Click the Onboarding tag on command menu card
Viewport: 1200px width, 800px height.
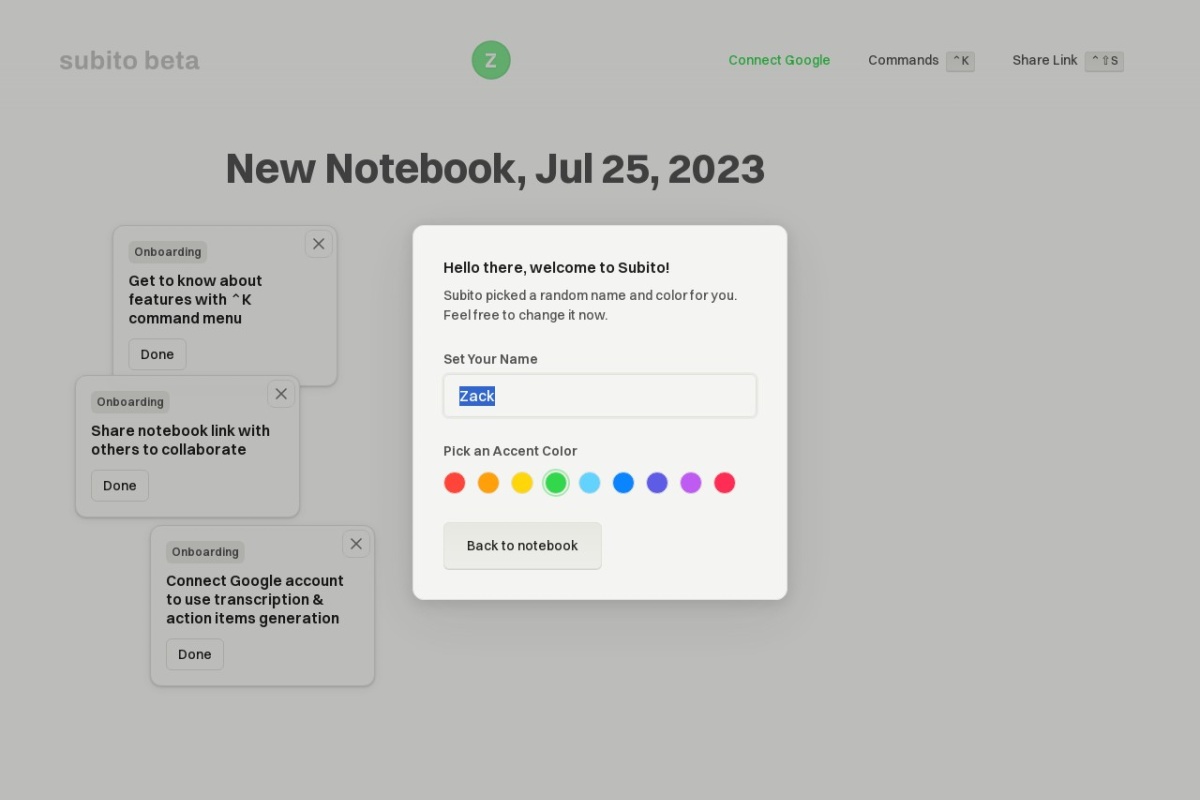point(168,252)
